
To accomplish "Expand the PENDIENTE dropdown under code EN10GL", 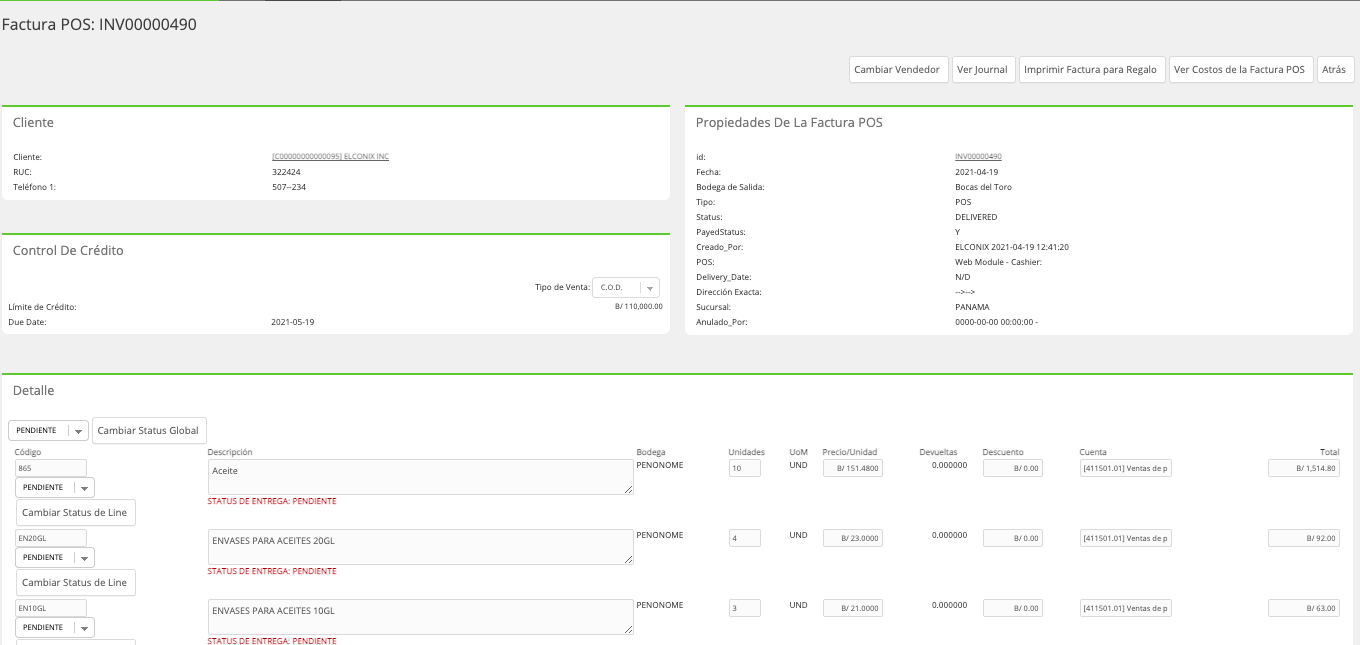I will pos(55,628).
